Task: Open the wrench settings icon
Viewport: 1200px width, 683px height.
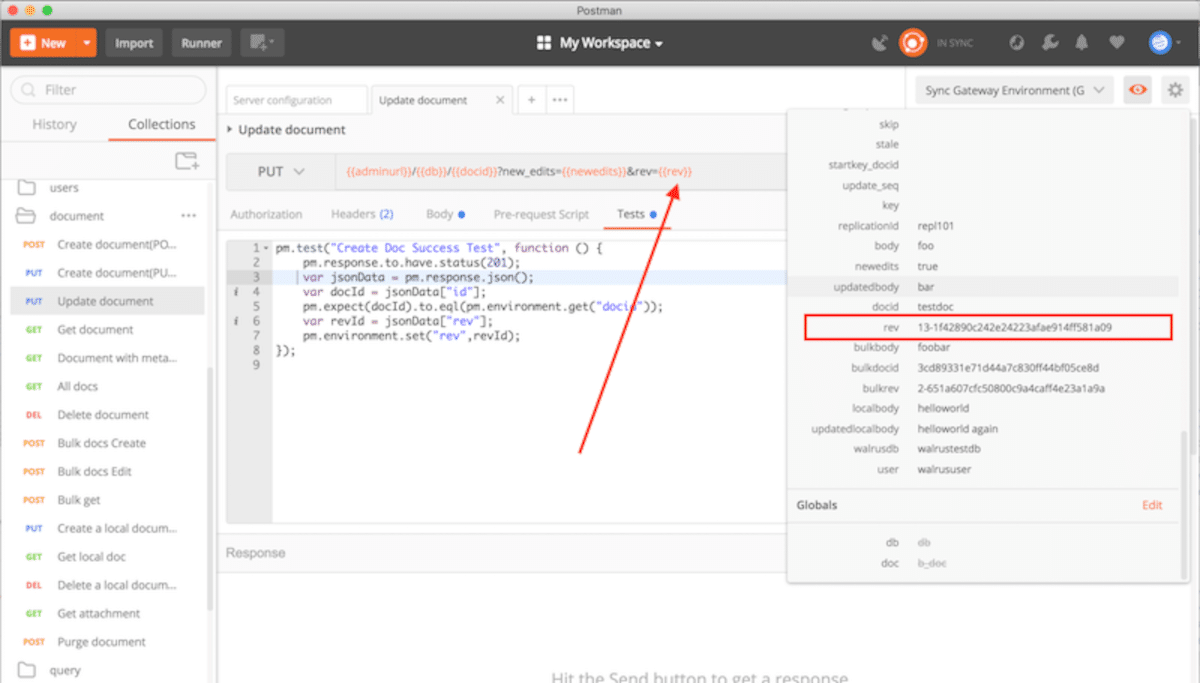Action: [1049, 43]
